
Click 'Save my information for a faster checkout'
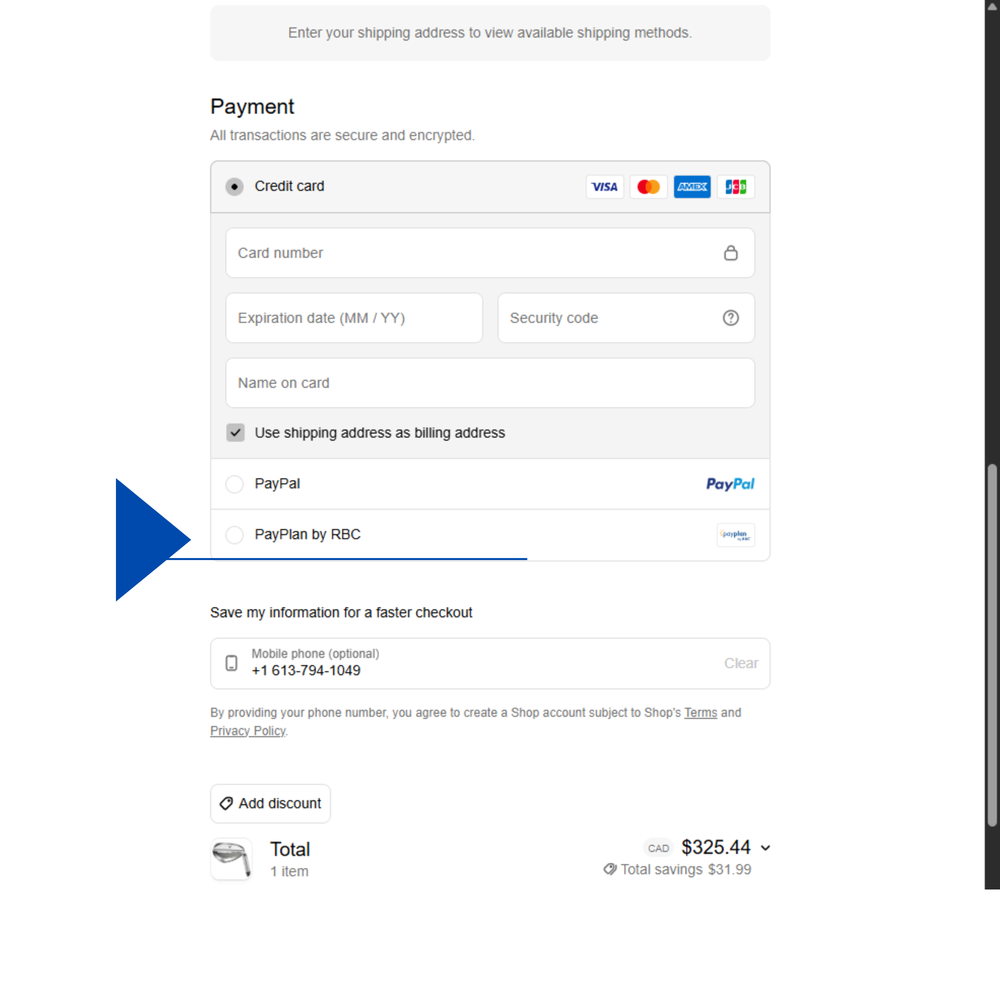[341, 612]
